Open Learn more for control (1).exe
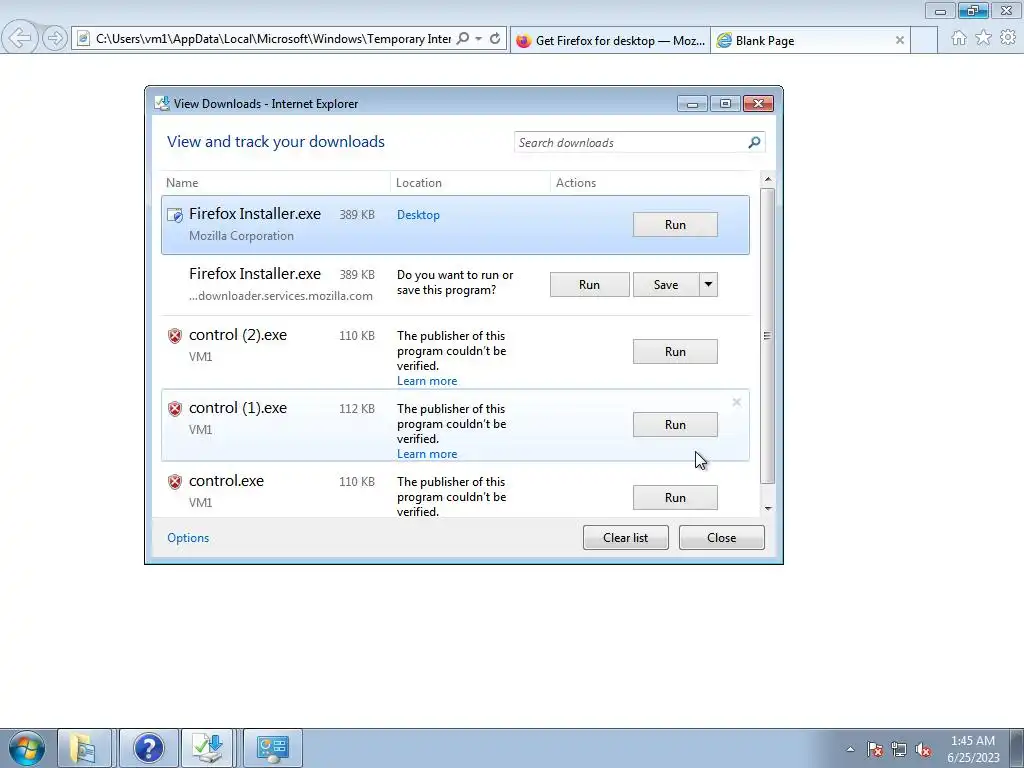The image size is (1024, 768). pos(426,454)
